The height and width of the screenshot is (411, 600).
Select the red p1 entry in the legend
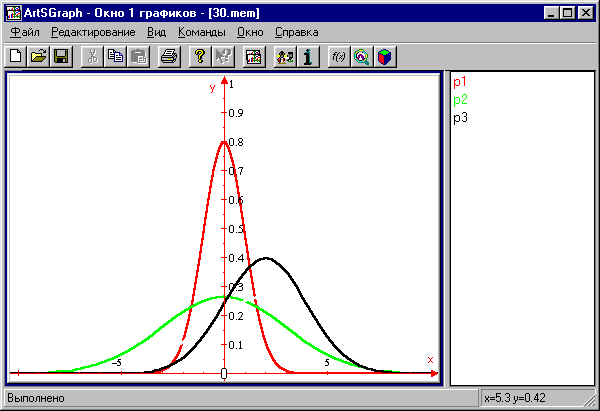pos(460,82)
